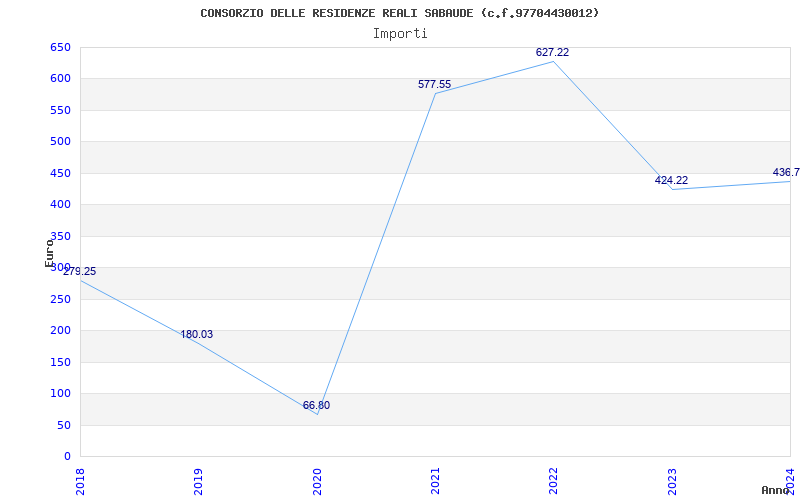Select the 2020 x-axis year label

(x=316, y=482)
